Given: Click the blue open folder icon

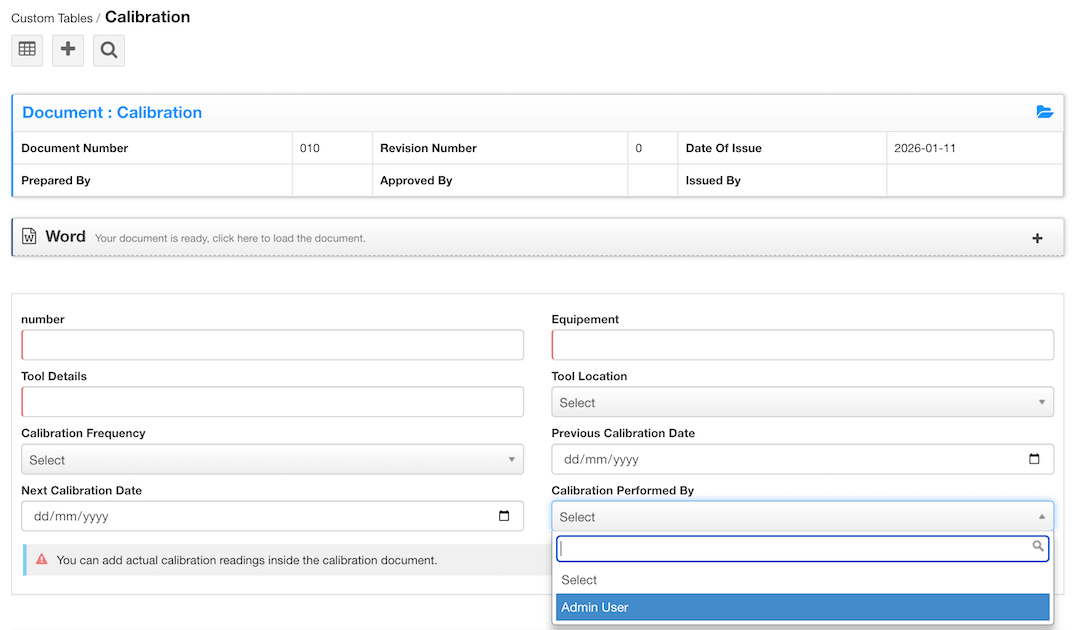Looking at the screenshot, I should [x=1044, y=112].
